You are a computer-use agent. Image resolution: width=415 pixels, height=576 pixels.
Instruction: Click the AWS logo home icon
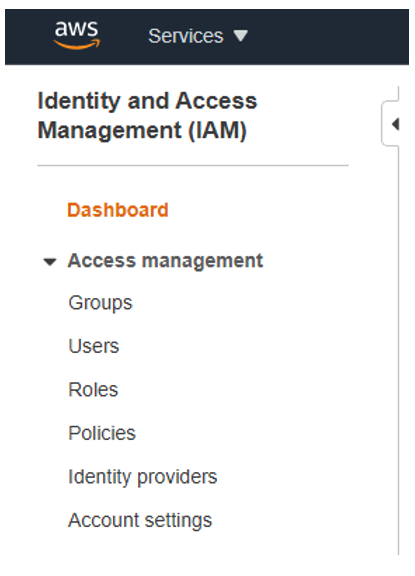(76, 35)
